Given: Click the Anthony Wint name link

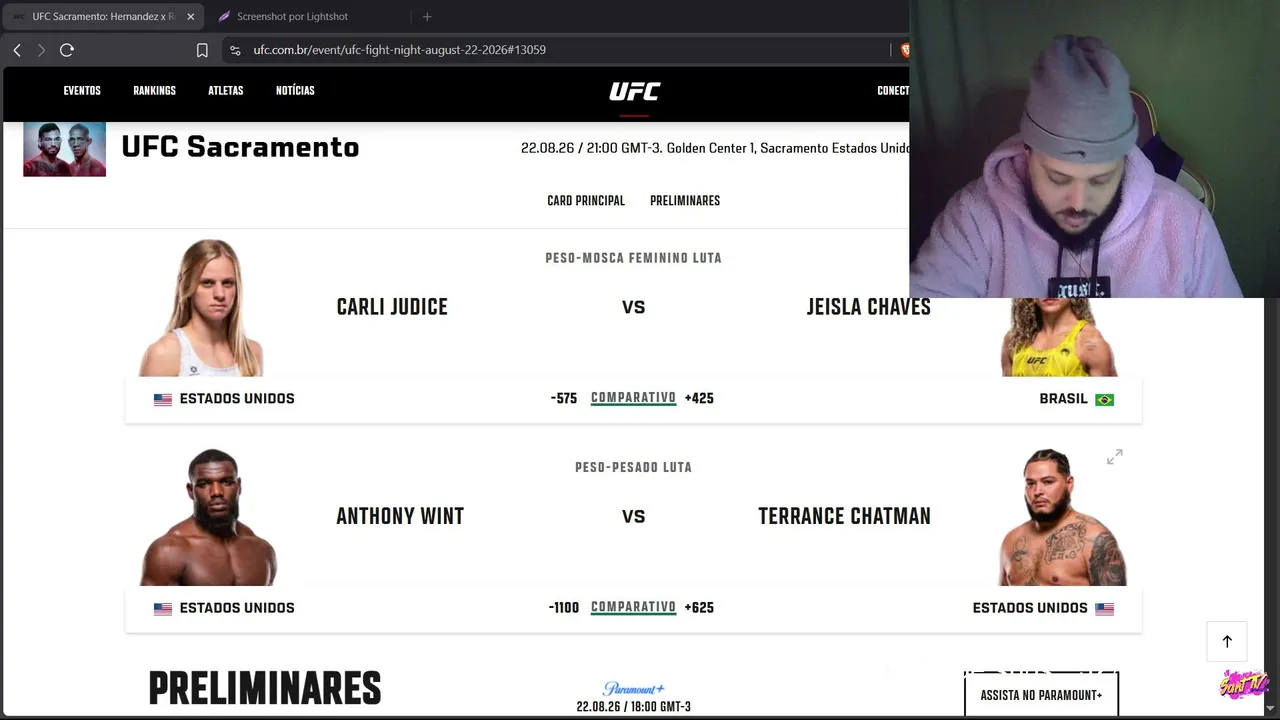Looking at the screenshot, I should click(400, 516).
